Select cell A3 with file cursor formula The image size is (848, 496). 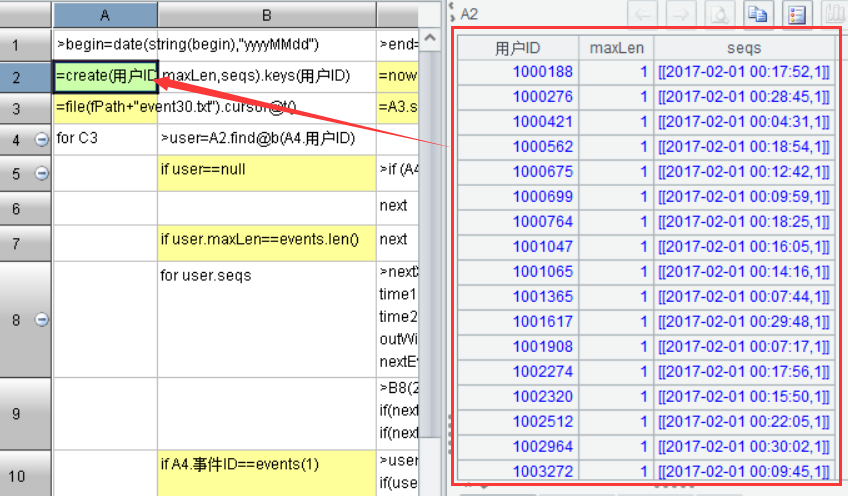(105, 108)
